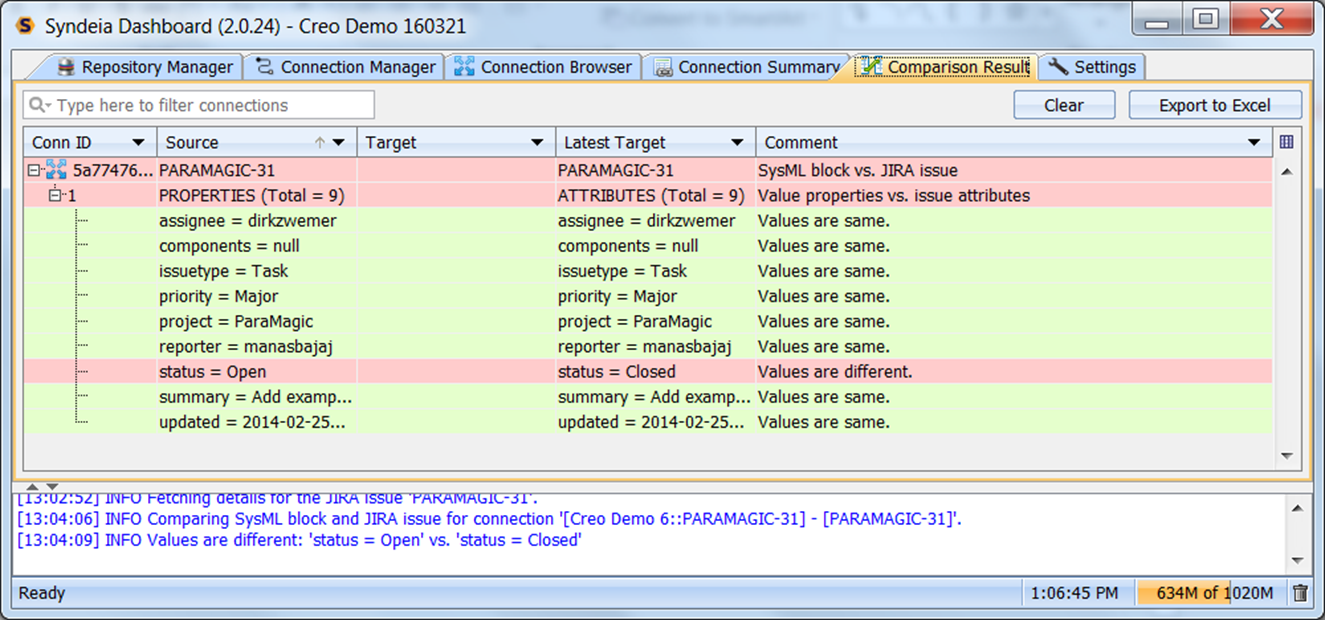Click the split pane collapse arrows

point(42,487)
